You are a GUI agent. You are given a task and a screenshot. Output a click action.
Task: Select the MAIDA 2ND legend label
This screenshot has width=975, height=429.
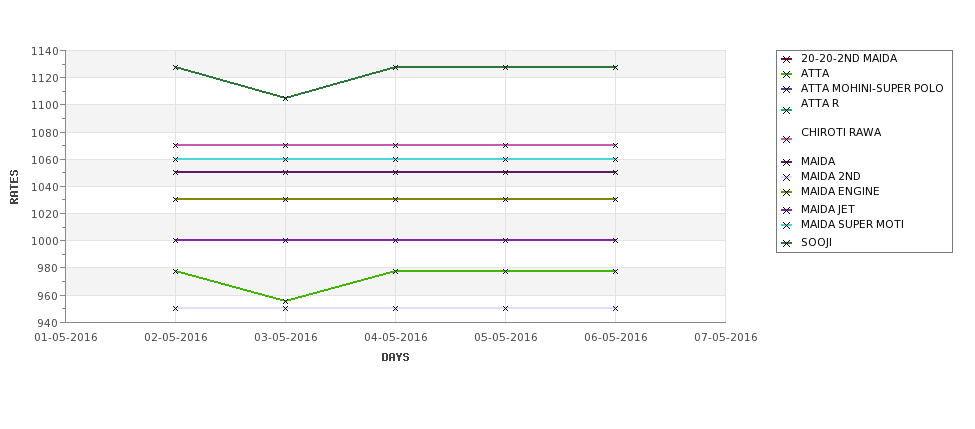(x=831, y=177)
